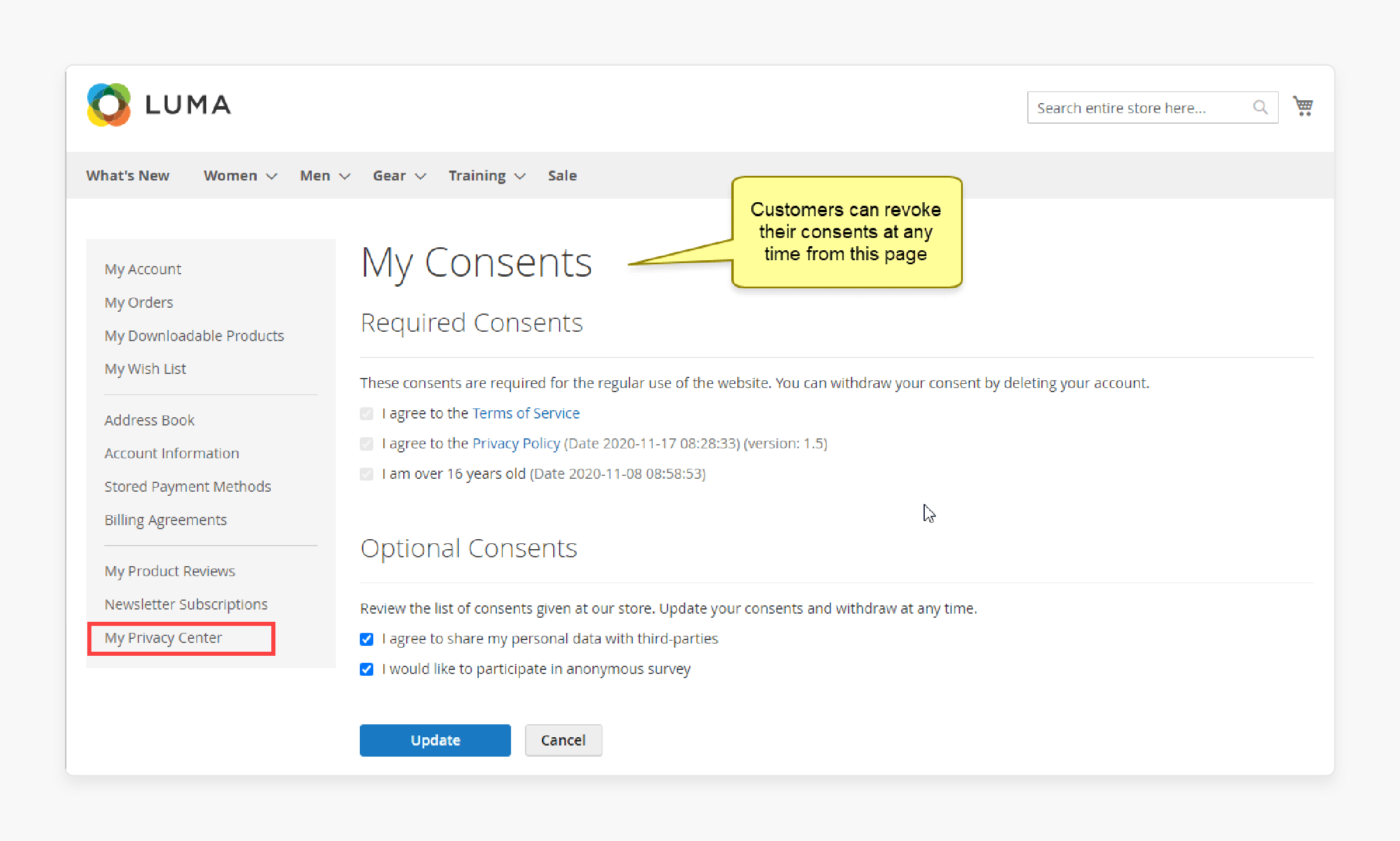Click the Update button
Image resolution: width=1400 pixels, height=841 pixels.
(435, 740)
